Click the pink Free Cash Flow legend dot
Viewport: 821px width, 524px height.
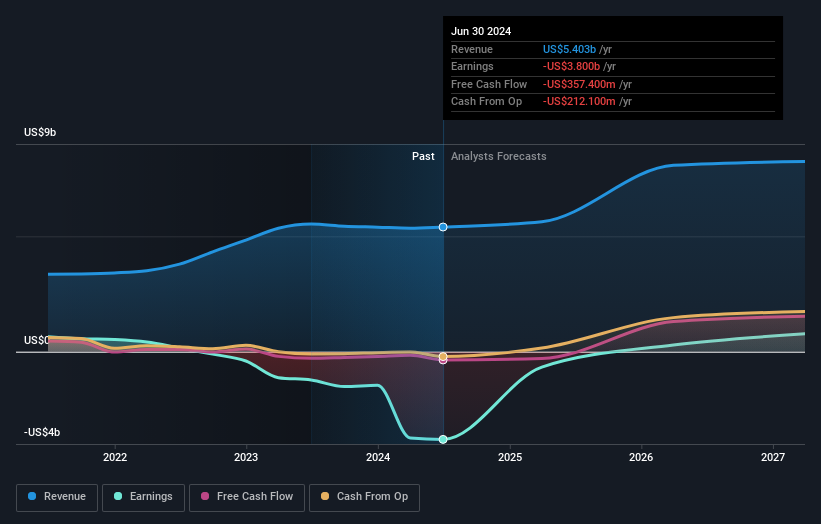(205, 496)
